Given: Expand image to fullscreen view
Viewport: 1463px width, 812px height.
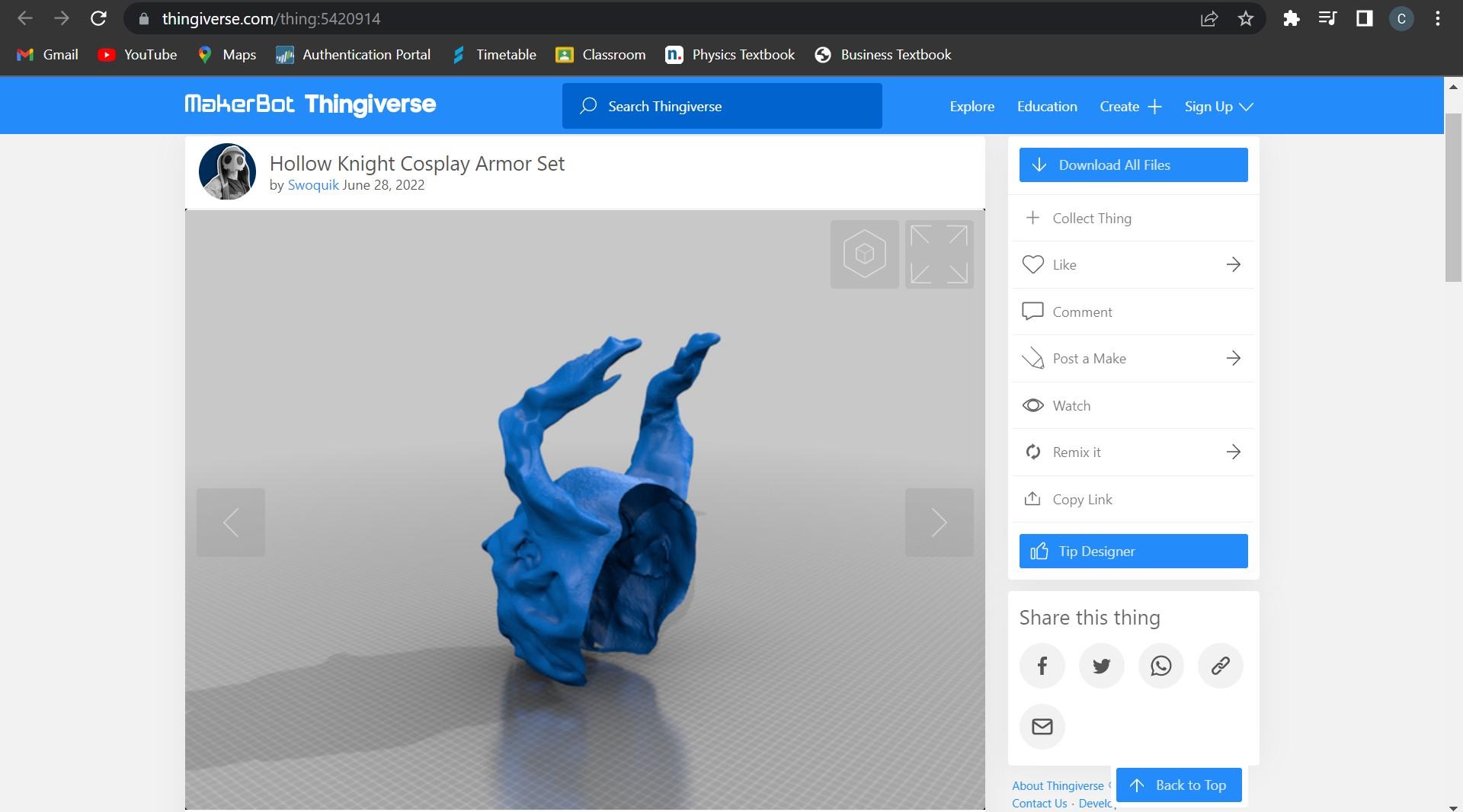Looking at the screenshot, I should [939, 254].
